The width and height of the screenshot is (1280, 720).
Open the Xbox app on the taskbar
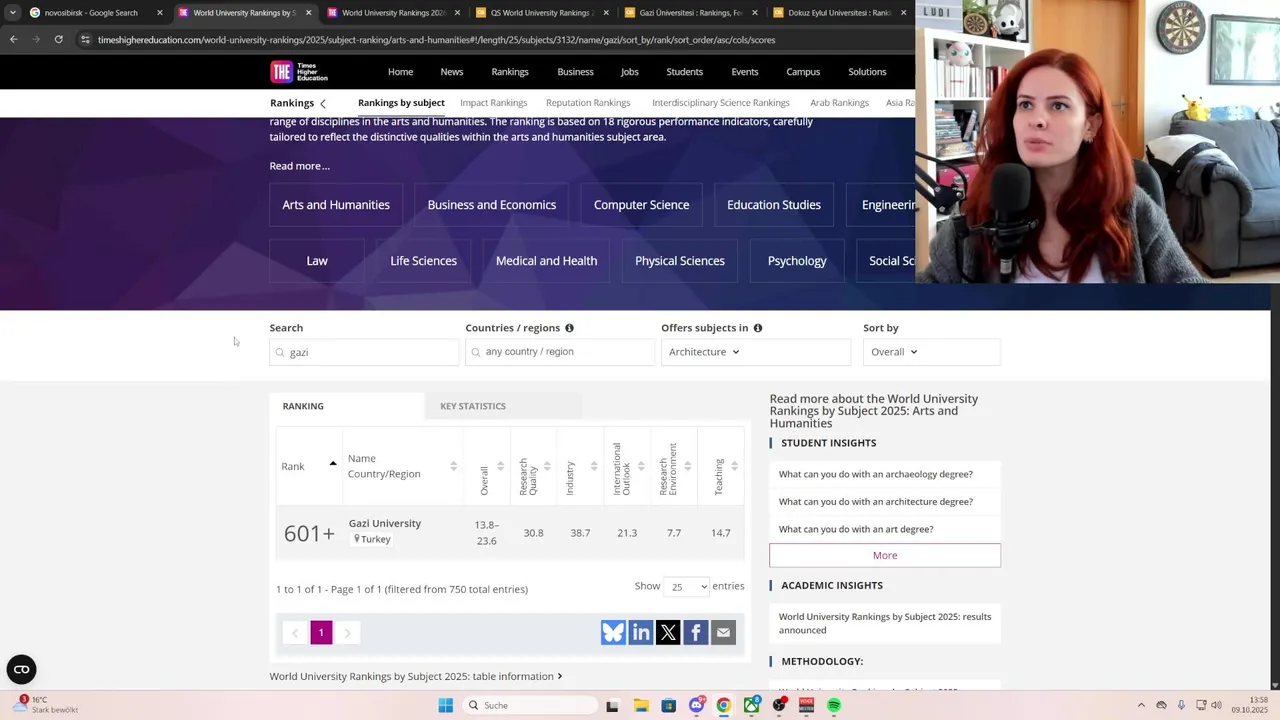pos(751,705)
